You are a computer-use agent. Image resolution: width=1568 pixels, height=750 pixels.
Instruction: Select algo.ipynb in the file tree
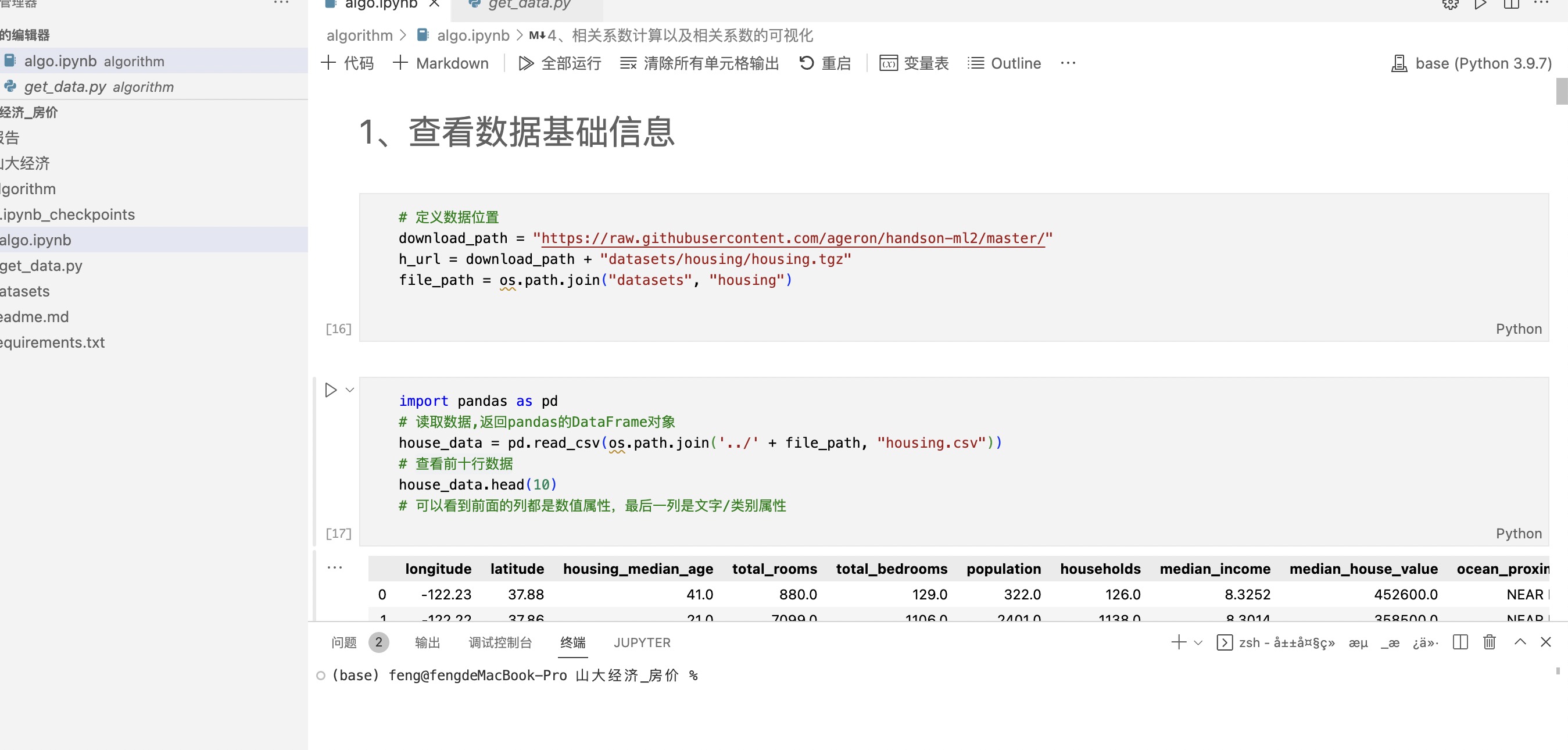[x=153, y=240]
